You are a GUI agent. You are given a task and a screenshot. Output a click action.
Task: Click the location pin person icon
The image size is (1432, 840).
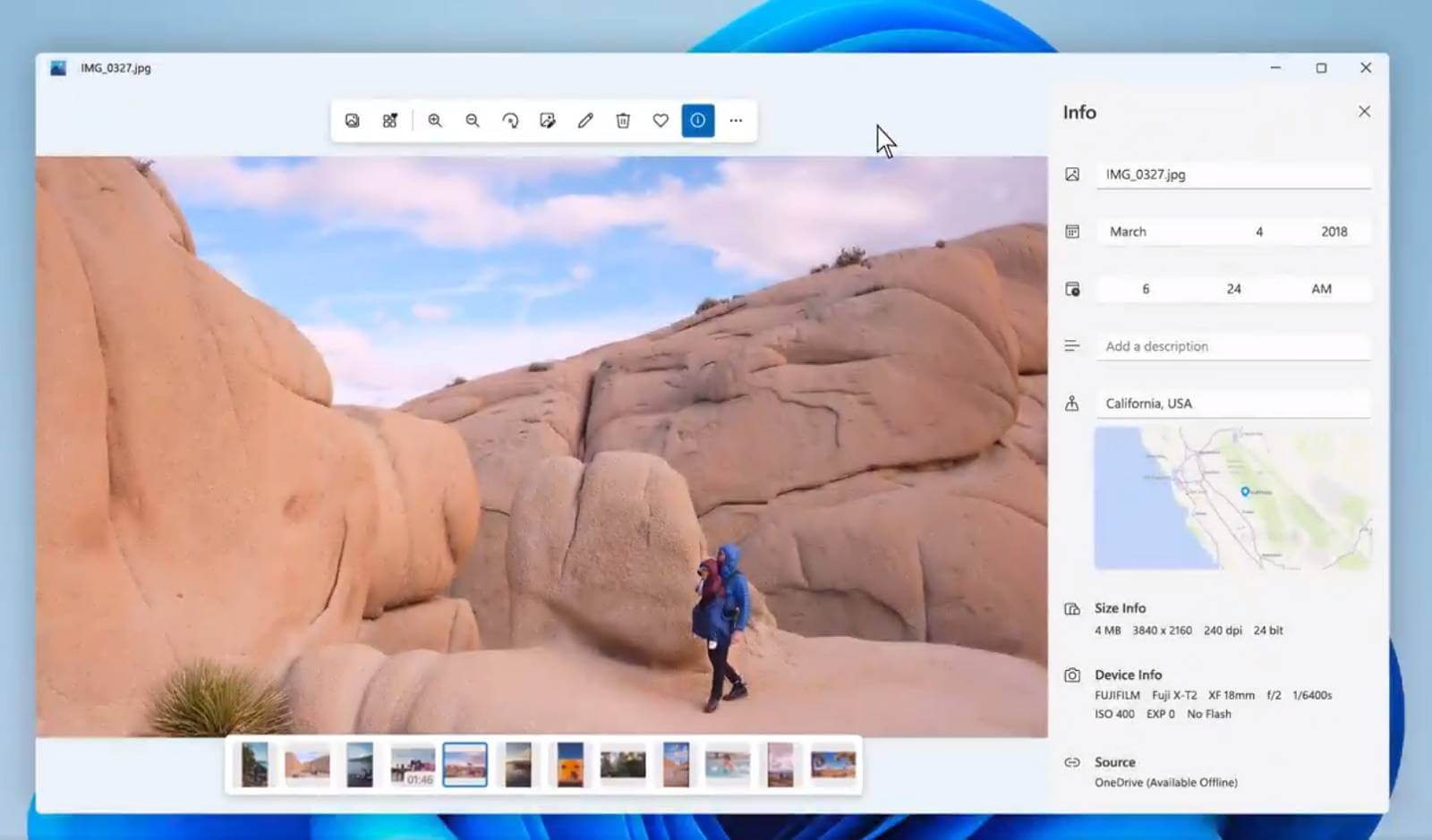1072,403
